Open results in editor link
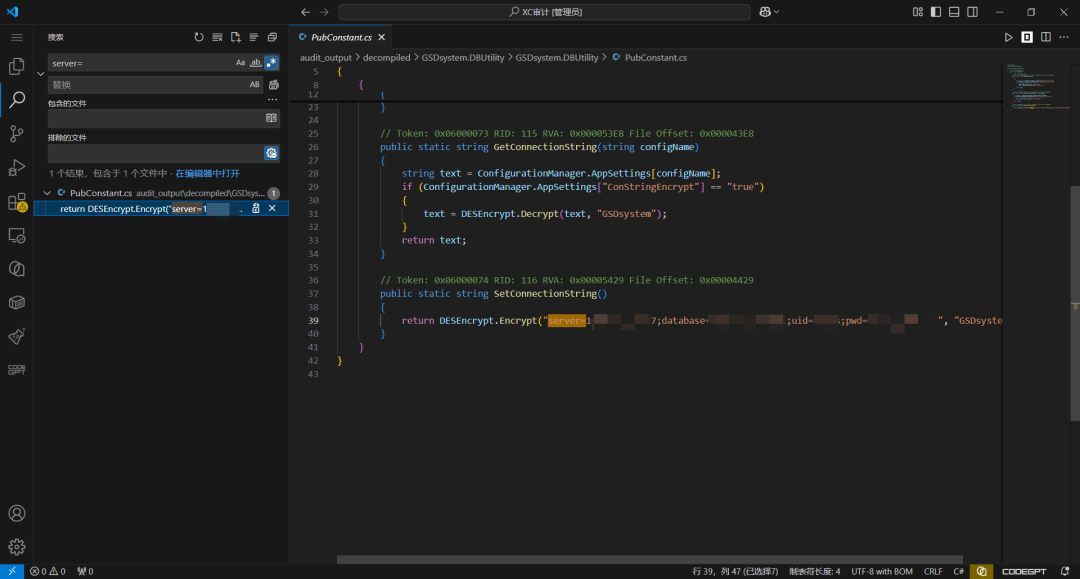The height and width of the screenshot is (579, 1080). [207, 173]
